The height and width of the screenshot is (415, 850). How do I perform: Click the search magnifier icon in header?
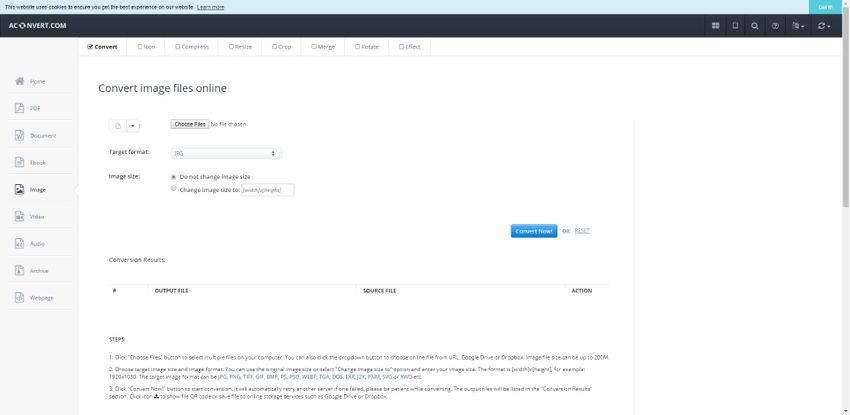755,26
